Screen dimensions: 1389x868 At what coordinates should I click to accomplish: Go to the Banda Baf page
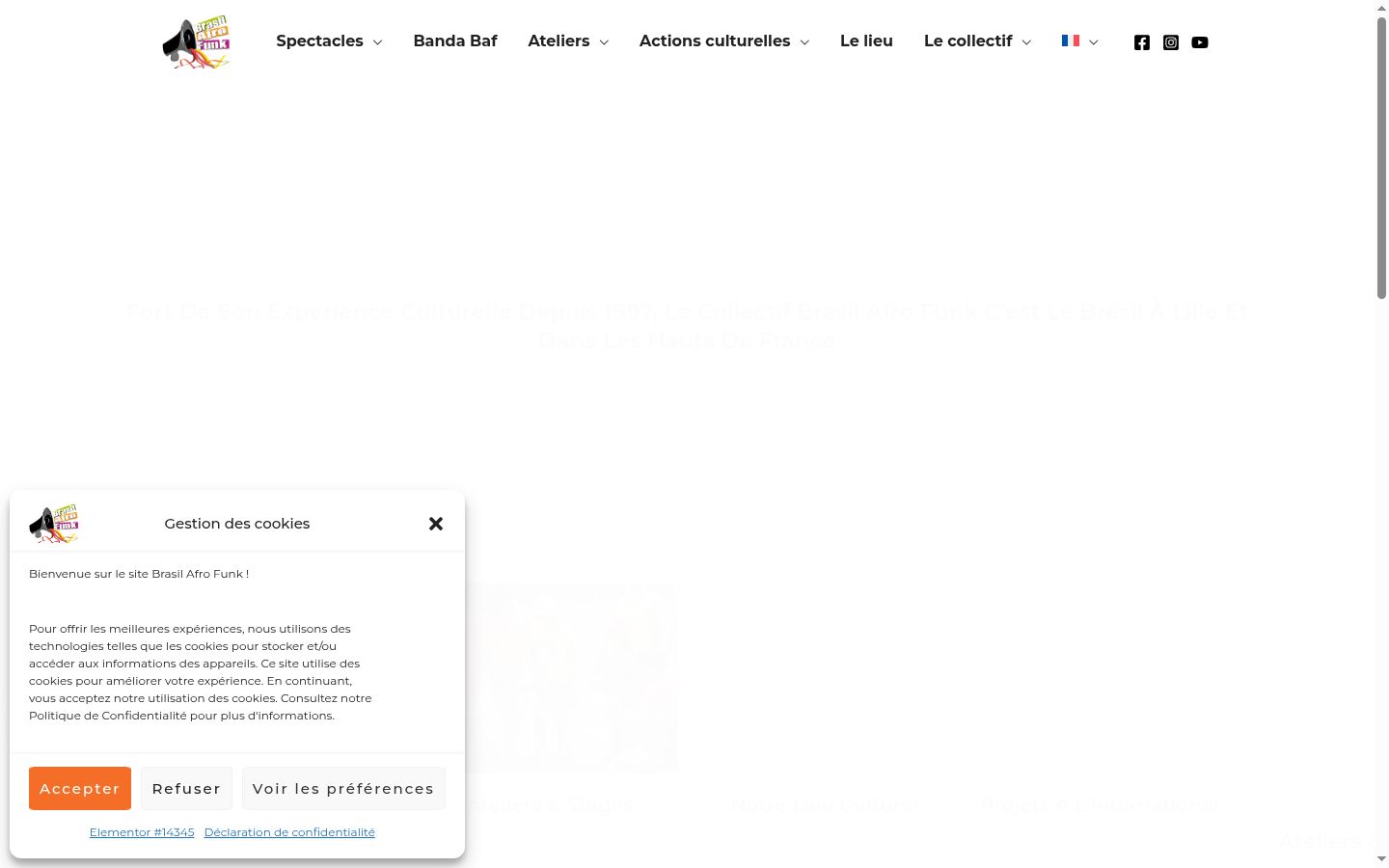click(x=455, y=41)
